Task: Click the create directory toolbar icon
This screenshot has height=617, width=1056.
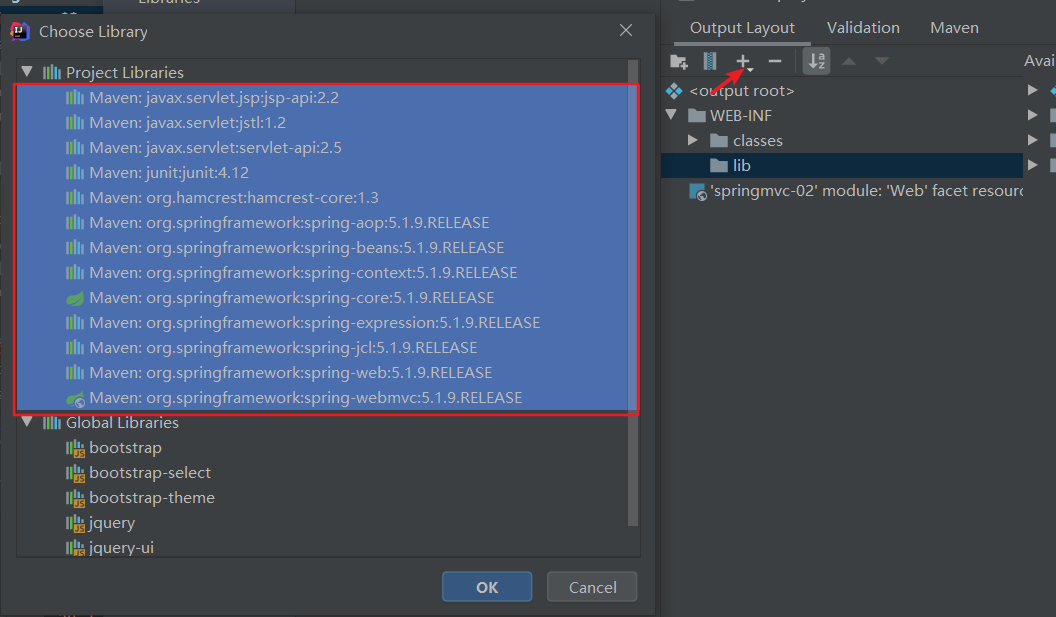Action: (679, 61)
